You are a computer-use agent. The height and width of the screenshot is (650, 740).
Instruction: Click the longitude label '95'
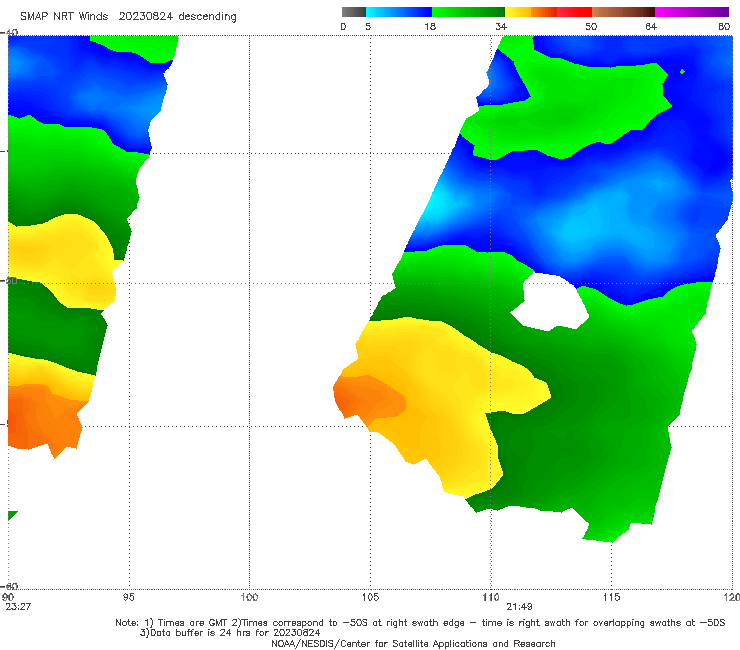[x=128, y=597]
